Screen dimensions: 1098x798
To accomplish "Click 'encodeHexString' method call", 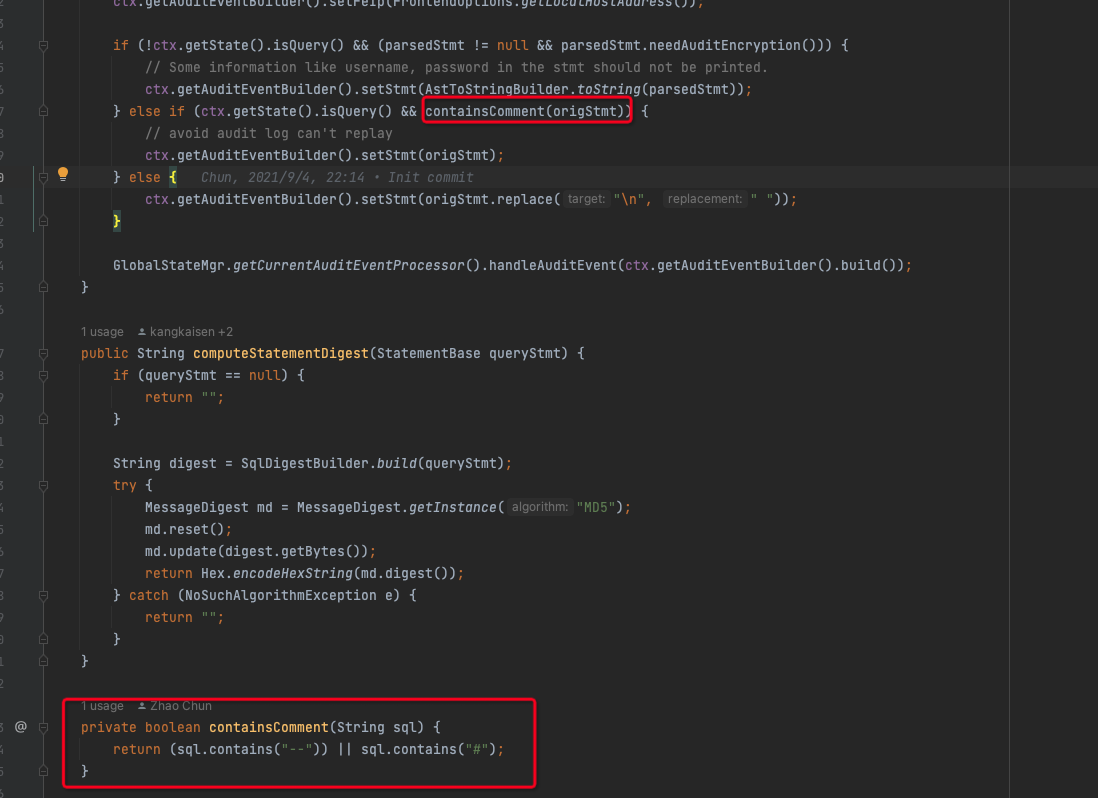I will click(x=293, y=573).
